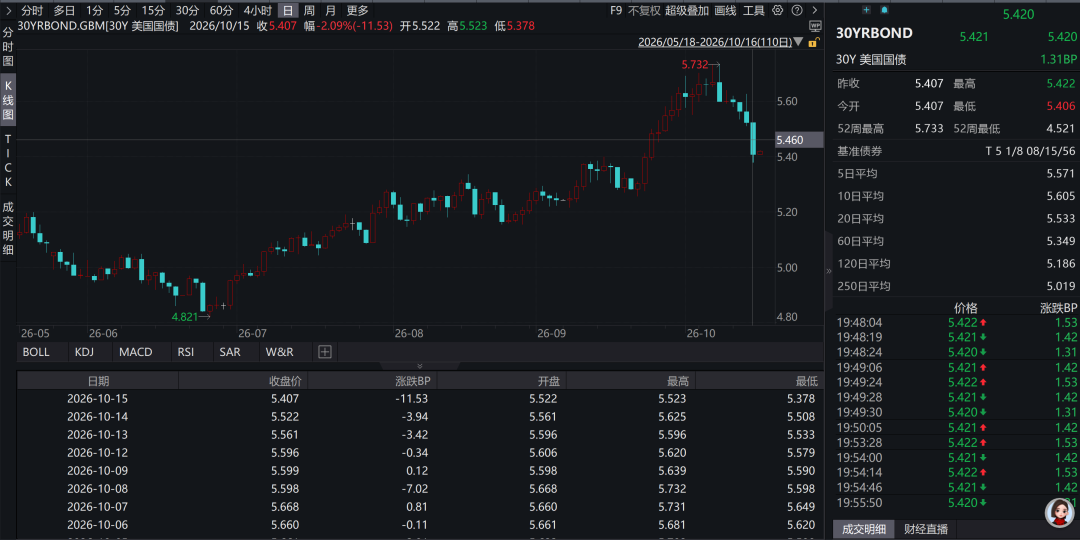Click the WP monitor icon above the chart
The image size is (1080, 540).
click(x=816, y=26)
